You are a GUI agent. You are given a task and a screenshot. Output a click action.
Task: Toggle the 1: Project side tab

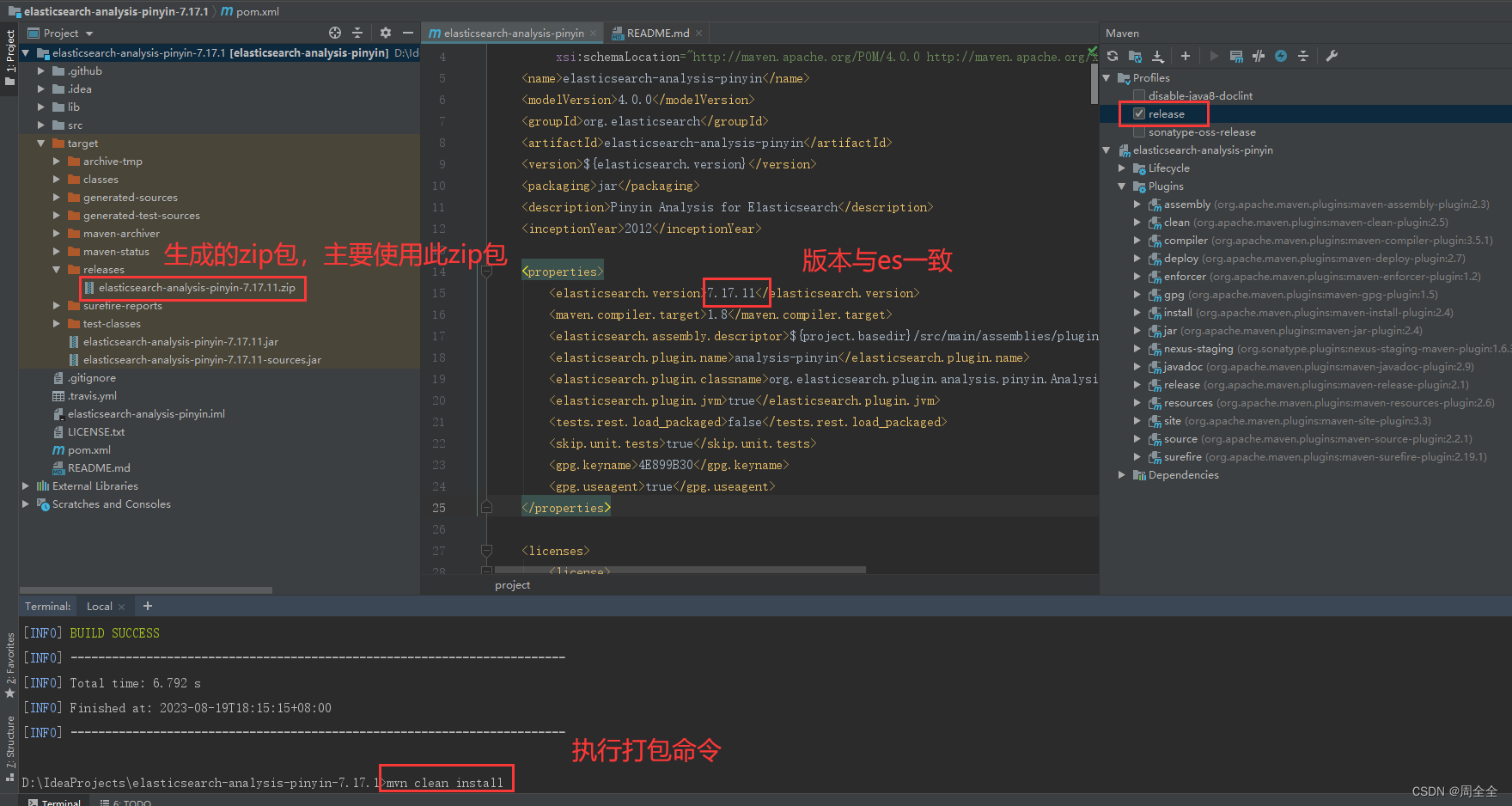(x=10, y=58)
